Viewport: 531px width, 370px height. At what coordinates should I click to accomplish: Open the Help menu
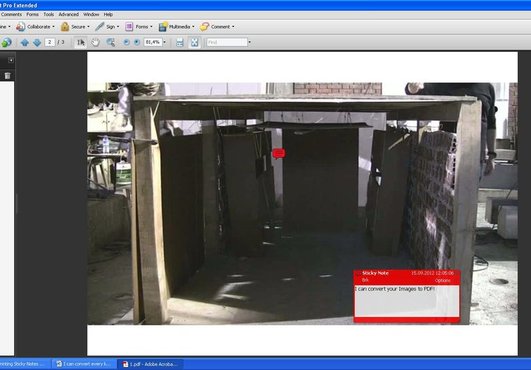click(108, 14)
